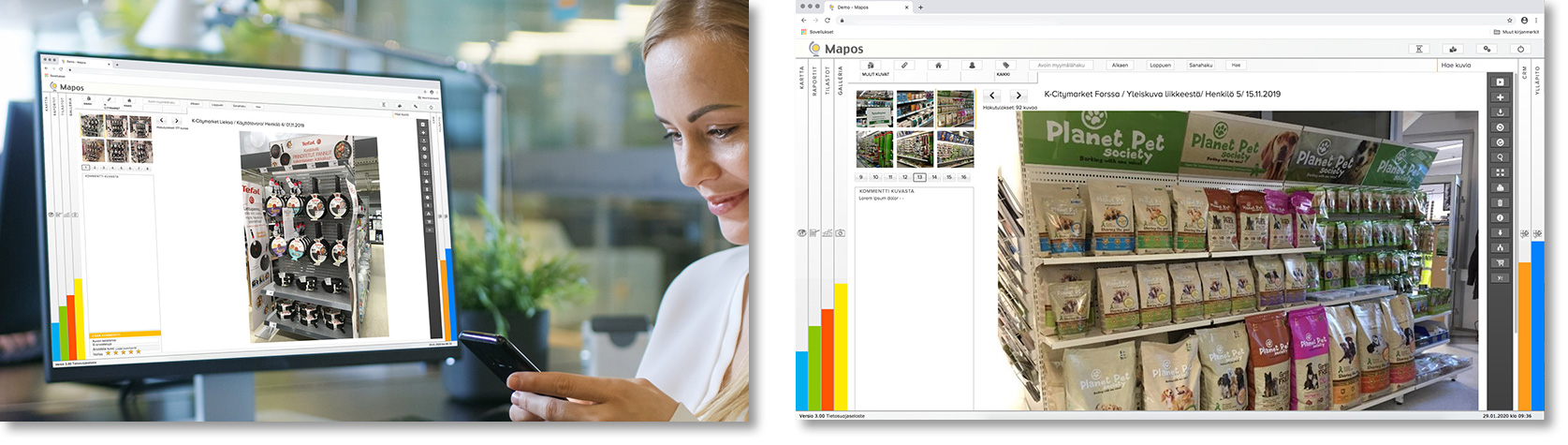Viewport: 1568px width, 445px height.
Task: Open the GALLERIA side tab
Action: pyautogui.click(x=841, y=79)
